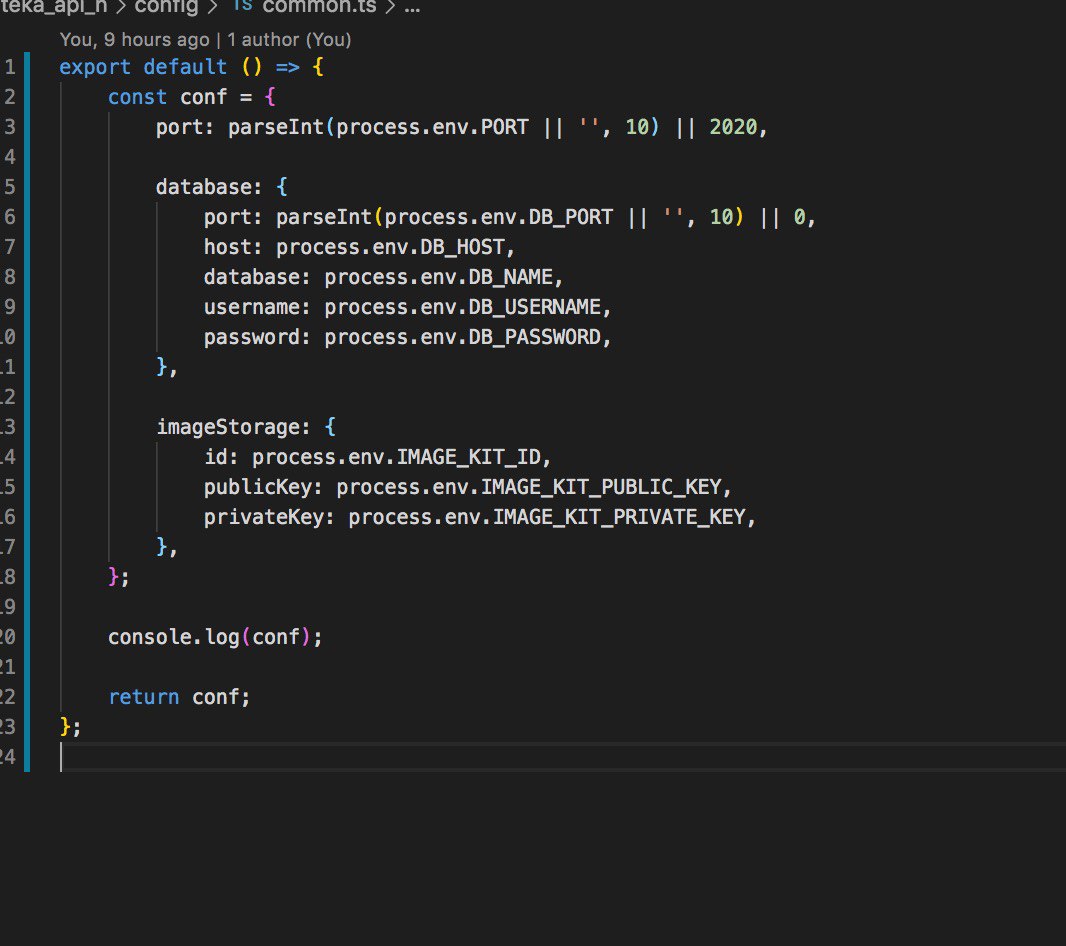Click 'console.log' on line 20
The image size is (1066, 946).
174,637
